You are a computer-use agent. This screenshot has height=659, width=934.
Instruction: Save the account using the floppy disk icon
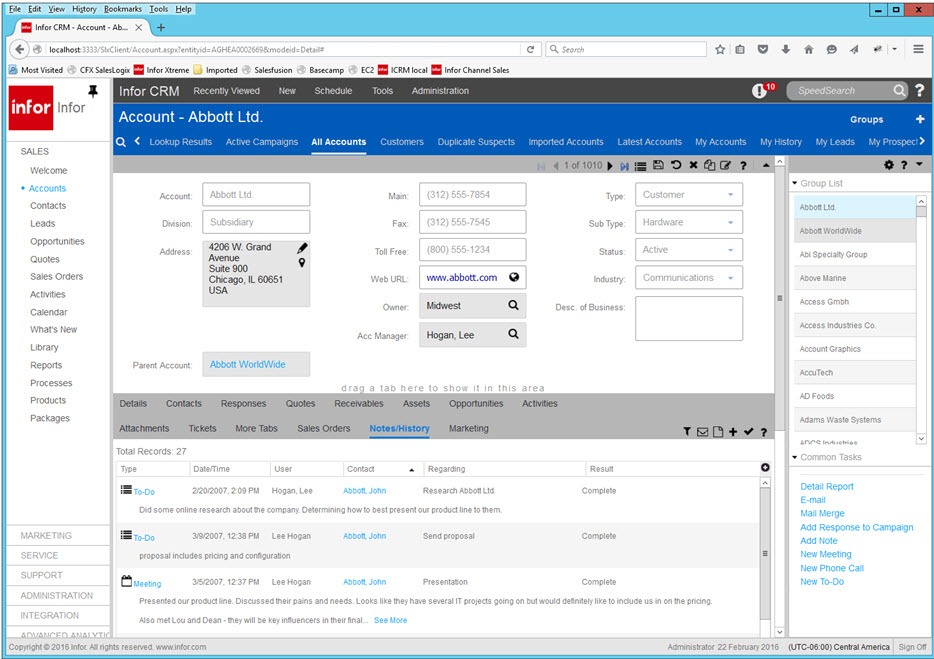658,165
